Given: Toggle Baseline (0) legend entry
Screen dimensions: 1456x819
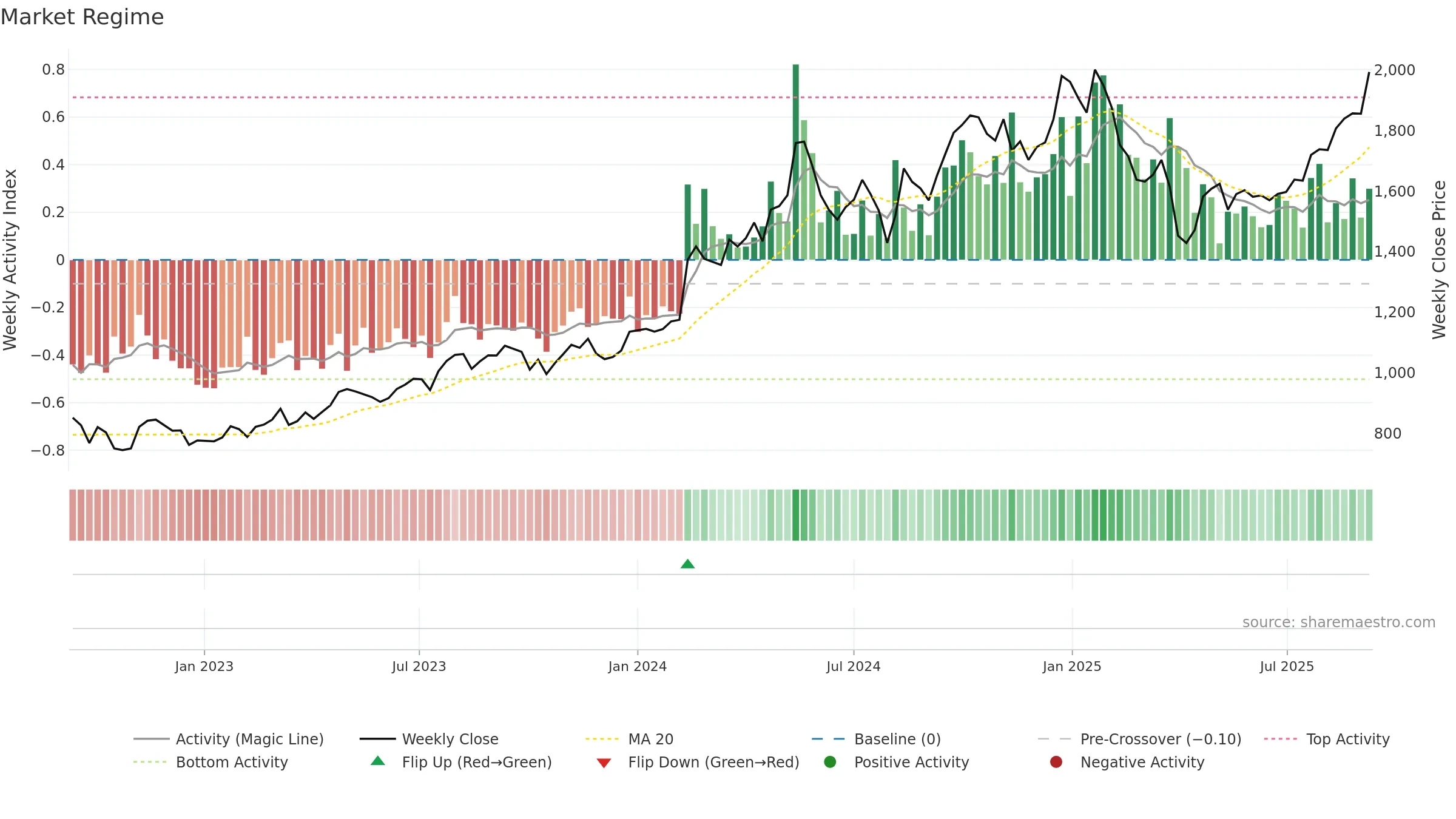Looking at the screenshot, I should click(x=876, y=739).
